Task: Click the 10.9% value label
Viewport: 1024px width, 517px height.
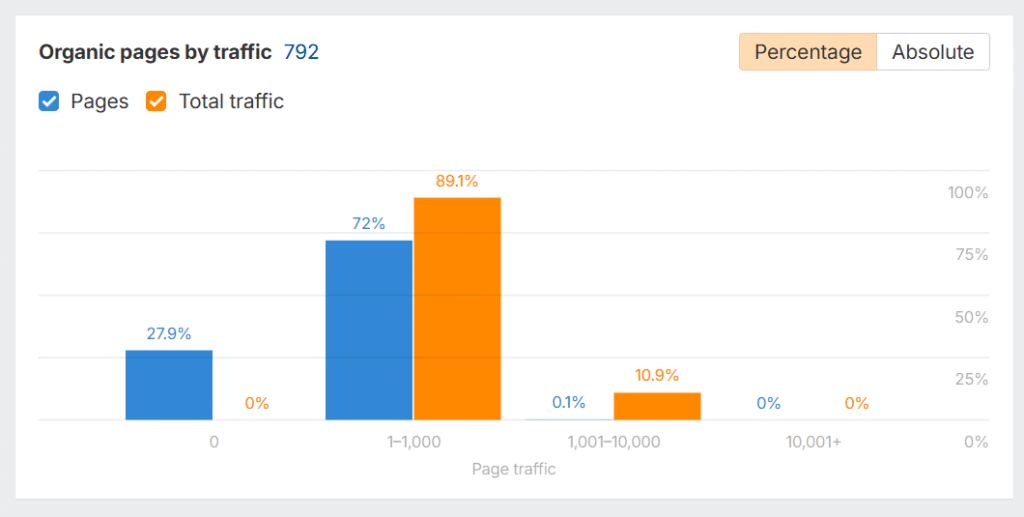Action: pos(657,376)
